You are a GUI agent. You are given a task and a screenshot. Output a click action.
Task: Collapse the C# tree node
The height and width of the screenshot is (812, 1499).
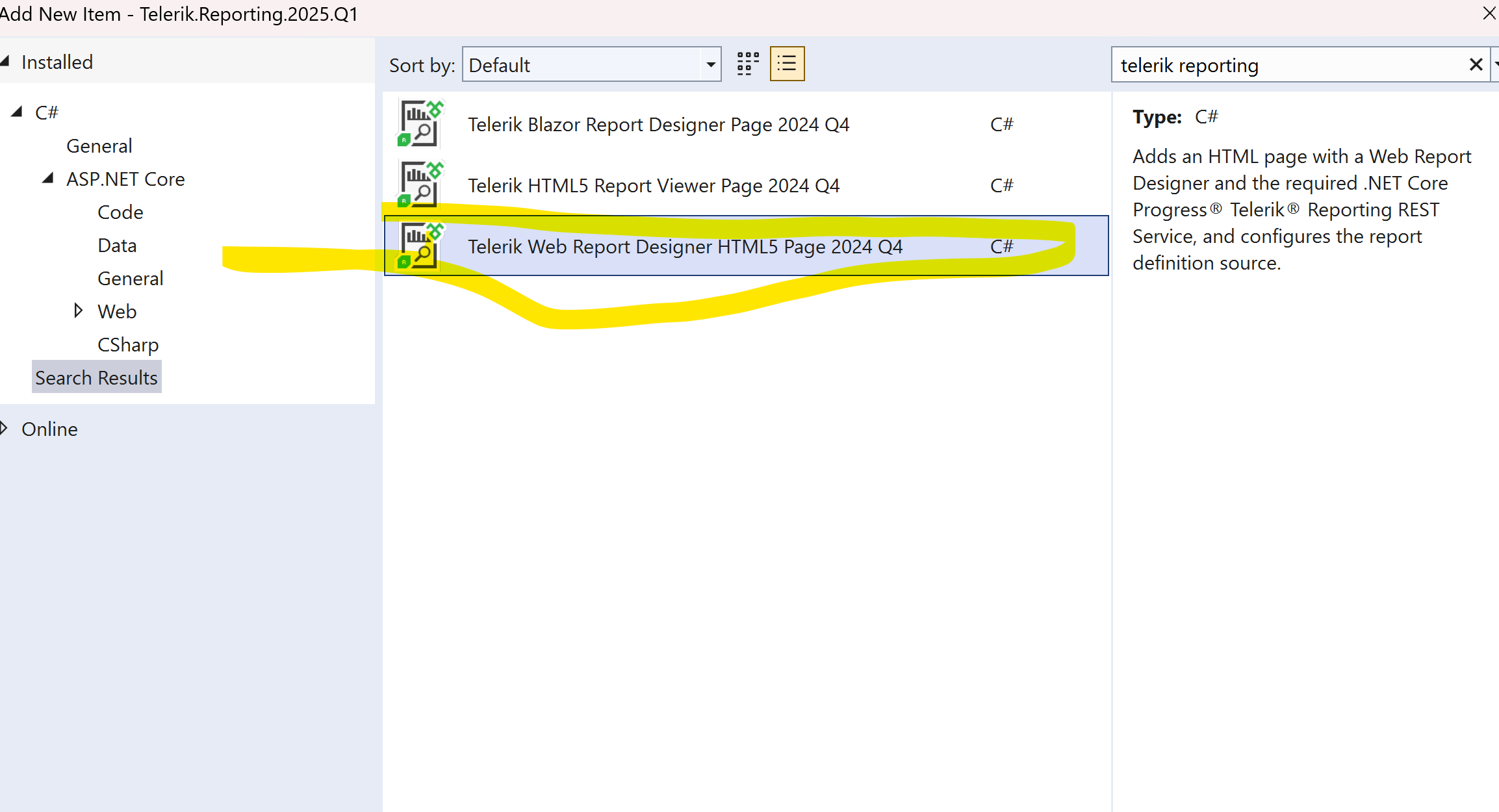click(x=18, y=112)
